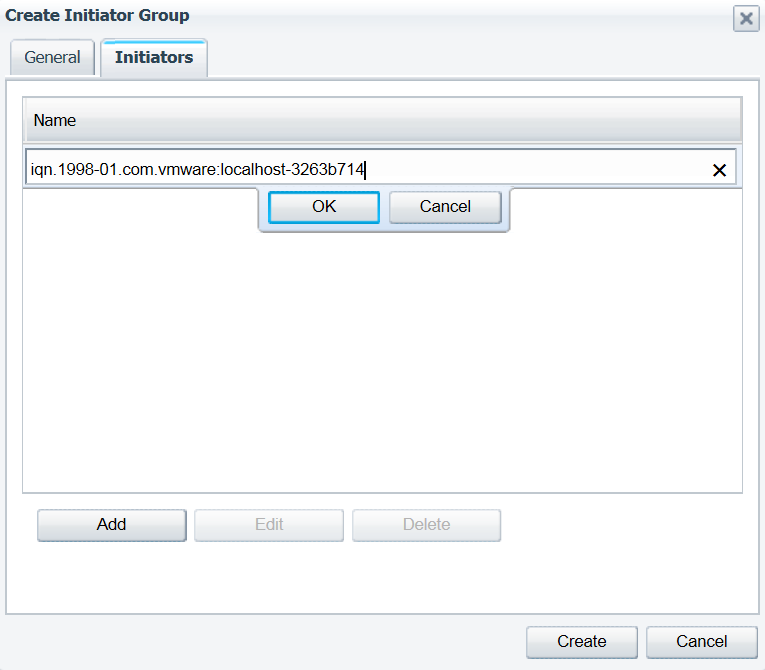Click the Create button

coord(582,642)
